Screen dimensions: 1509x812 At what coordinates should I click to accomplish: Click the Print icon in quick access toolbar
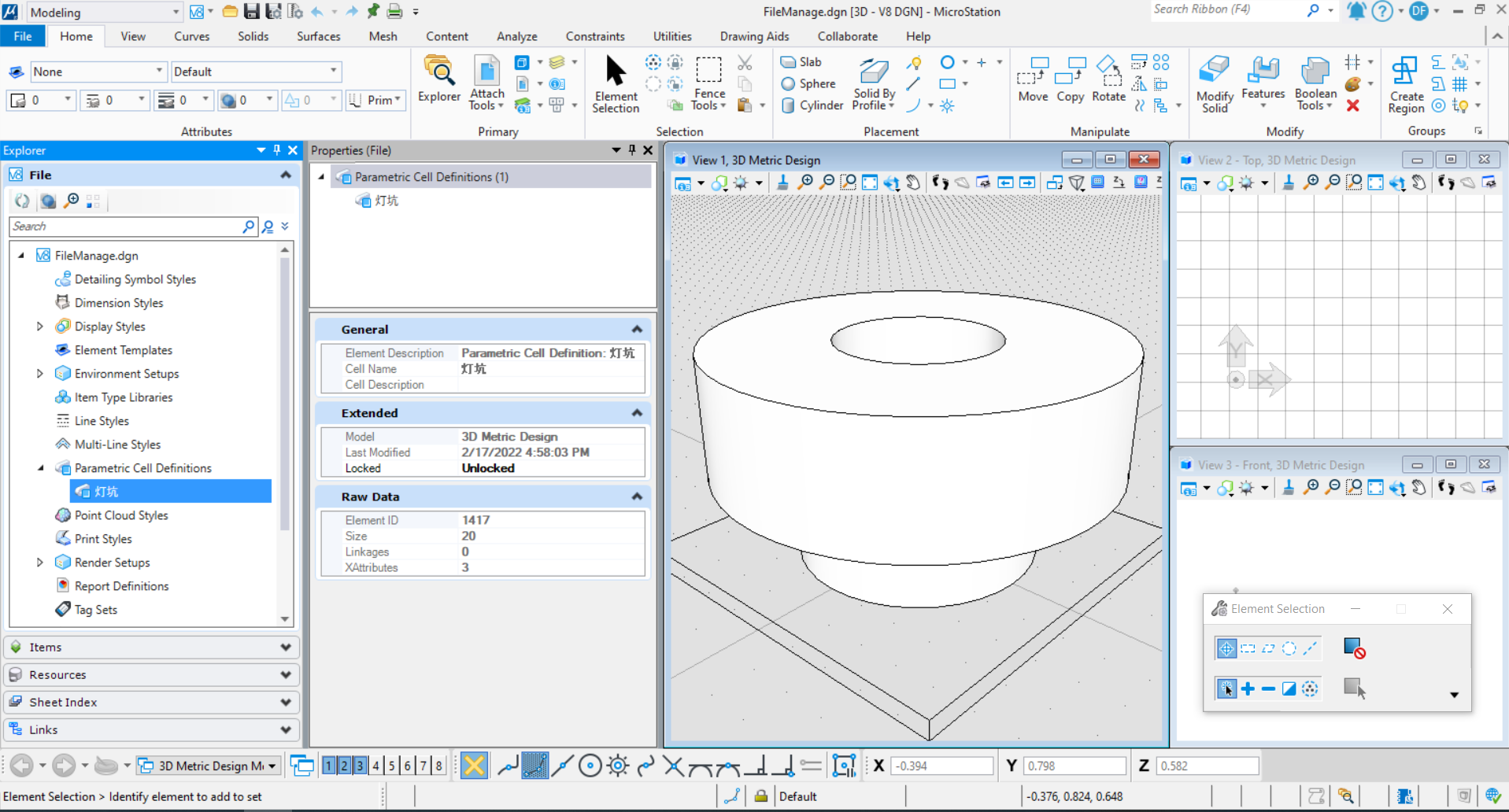[394, 12]
